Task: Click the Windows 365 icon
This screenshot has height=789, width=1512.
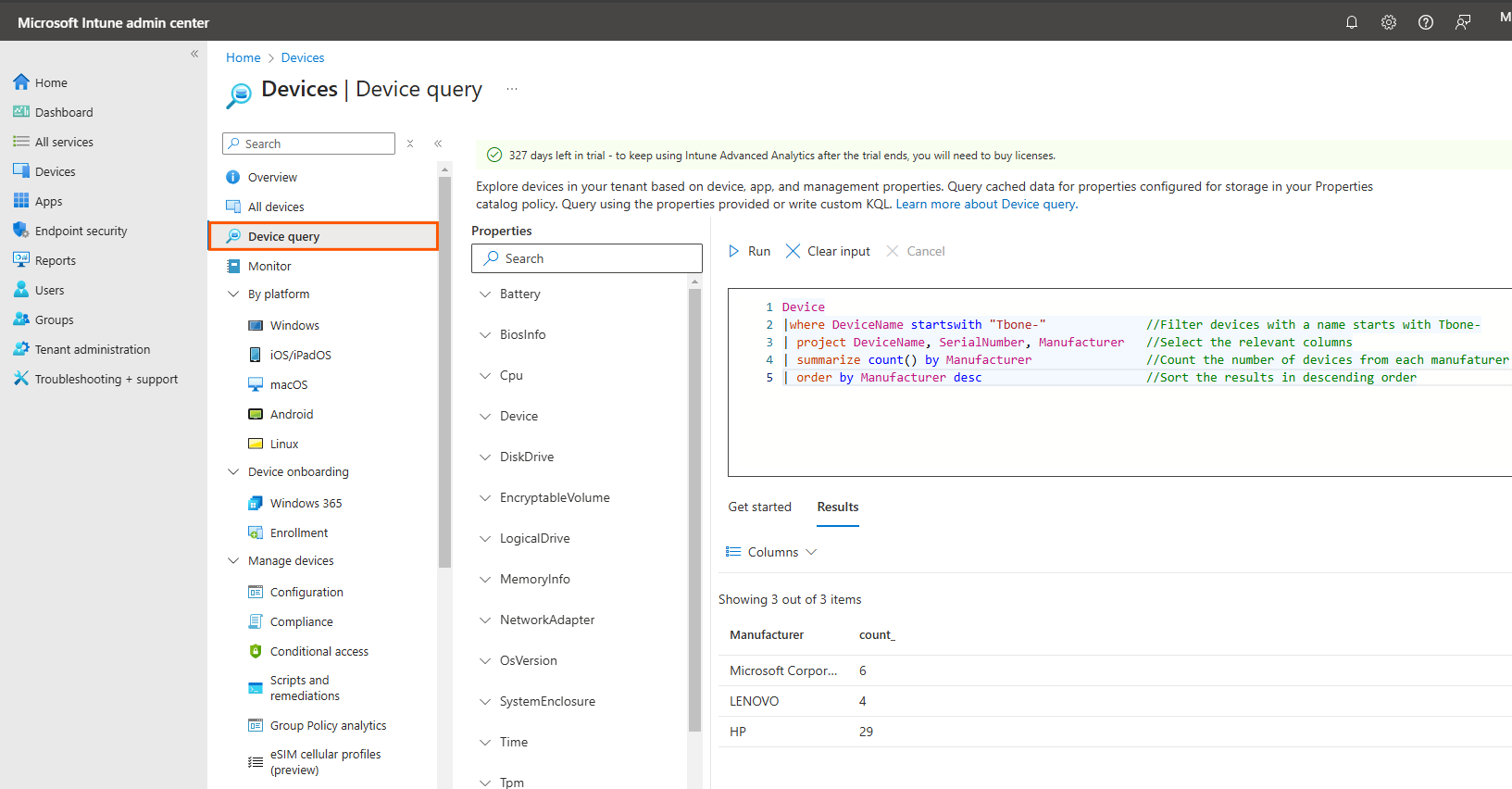Action: click(x=256, y=503)
